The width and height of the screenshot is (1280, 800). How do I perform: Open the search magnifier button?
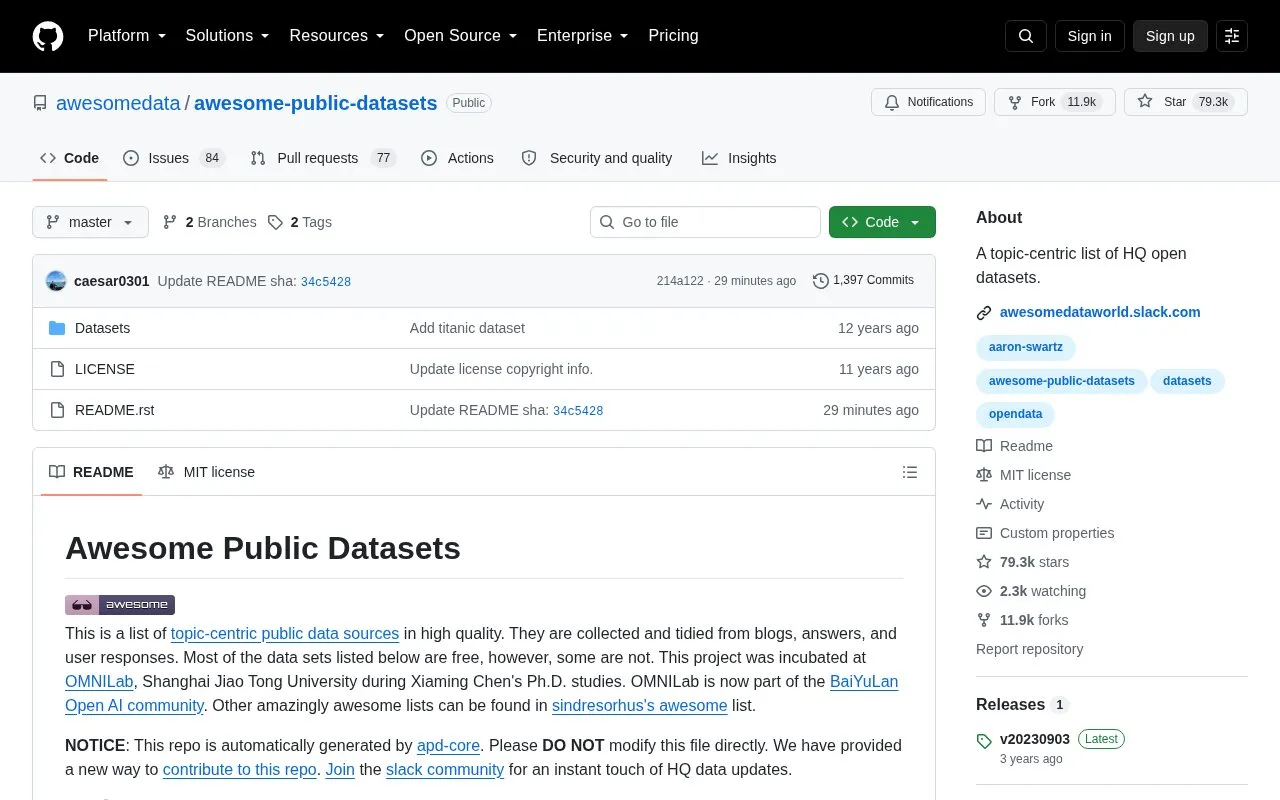pos(1026,36)
